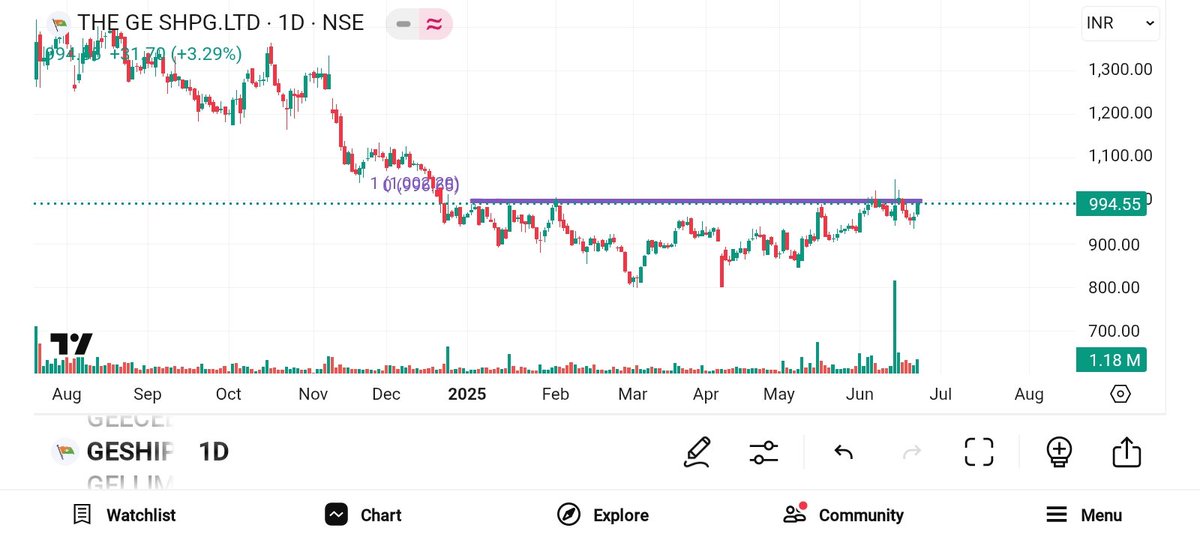Open chart settings sliders icon

tap(764, 452)
